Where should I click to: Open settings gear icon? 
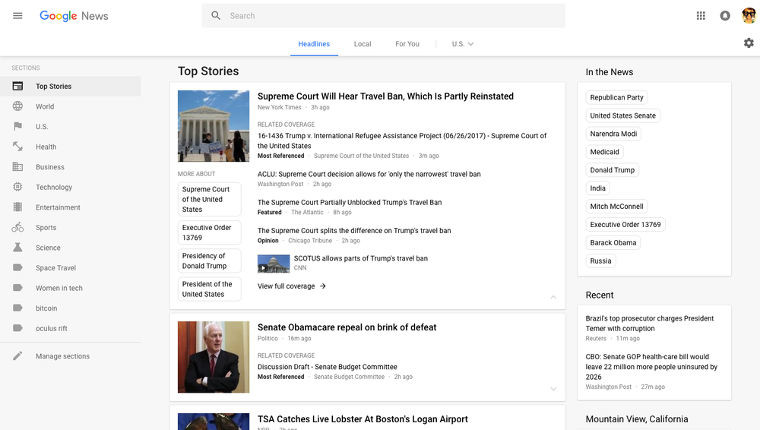click(748, 43)
